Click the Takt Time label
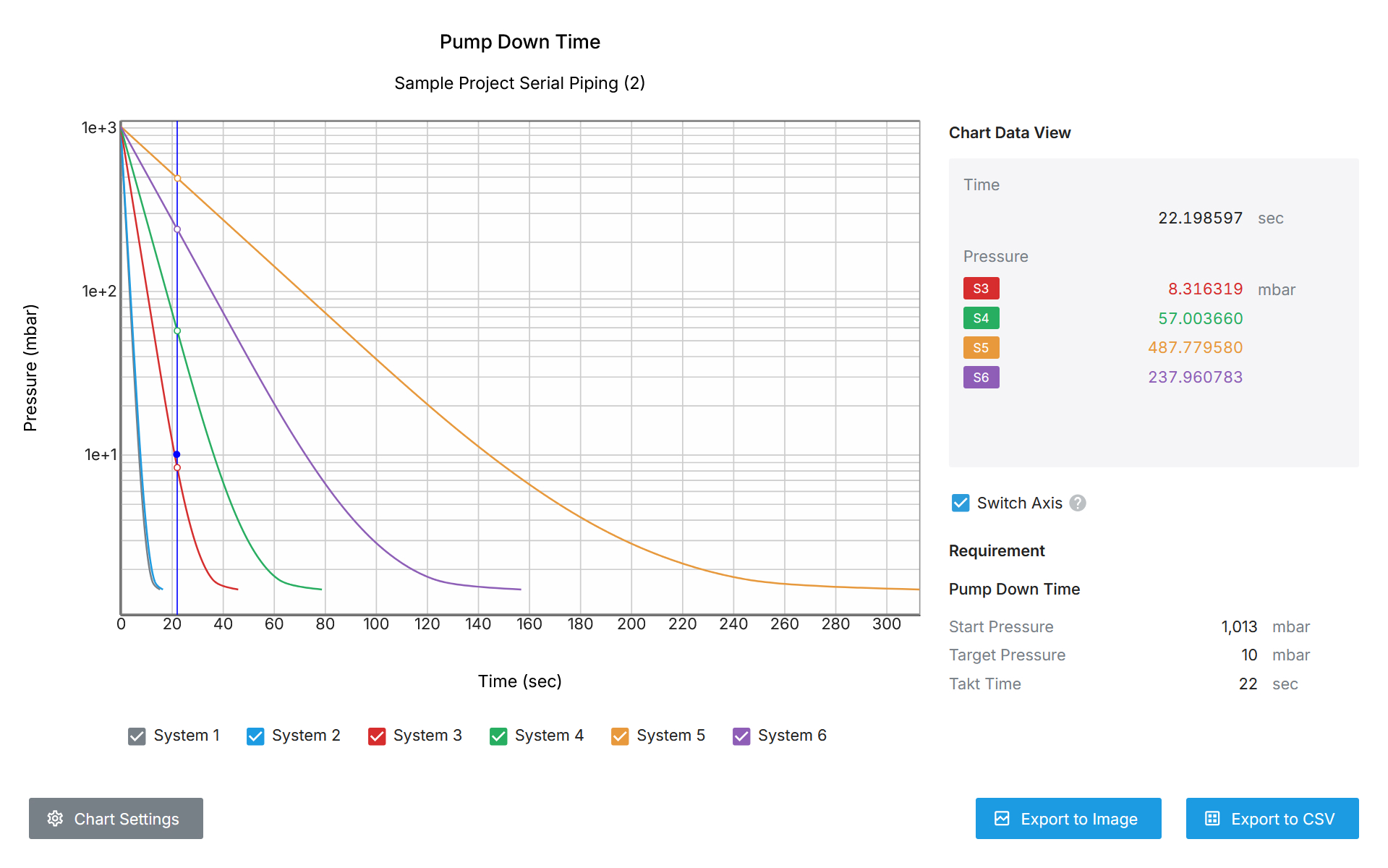Screen dimensions: 1388x868 (985, 684)
